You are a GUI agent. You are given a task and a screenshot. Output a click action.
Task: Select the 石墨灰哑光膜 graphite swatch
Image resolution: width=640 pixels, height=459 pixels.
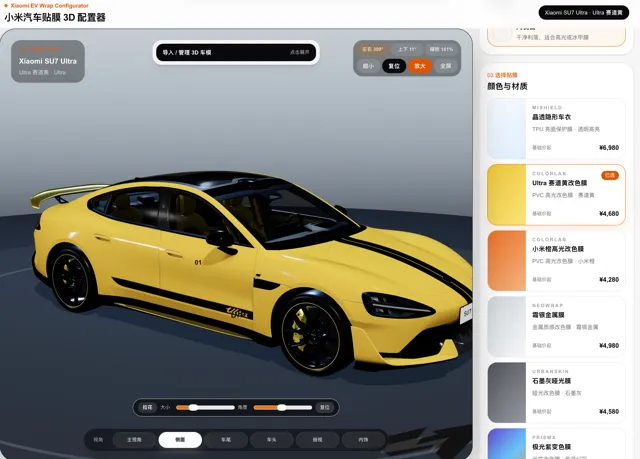(x=556, y=392)
